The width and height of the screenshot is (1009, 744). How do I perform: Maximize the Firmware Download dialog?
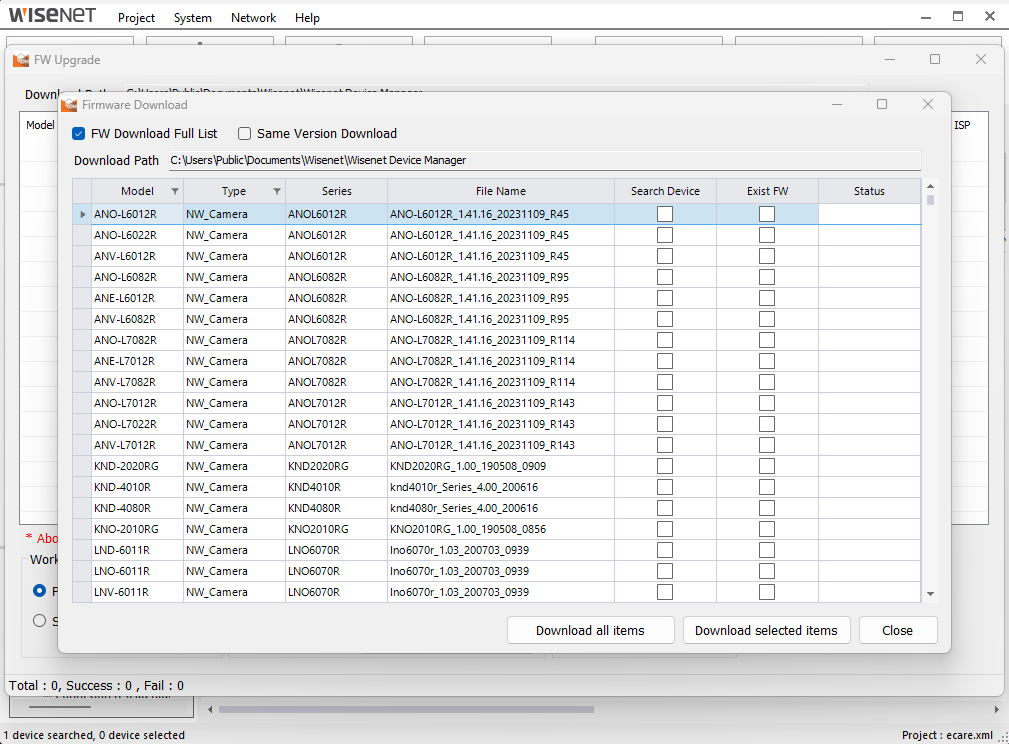pyautogui.click(x=882, y=104)
